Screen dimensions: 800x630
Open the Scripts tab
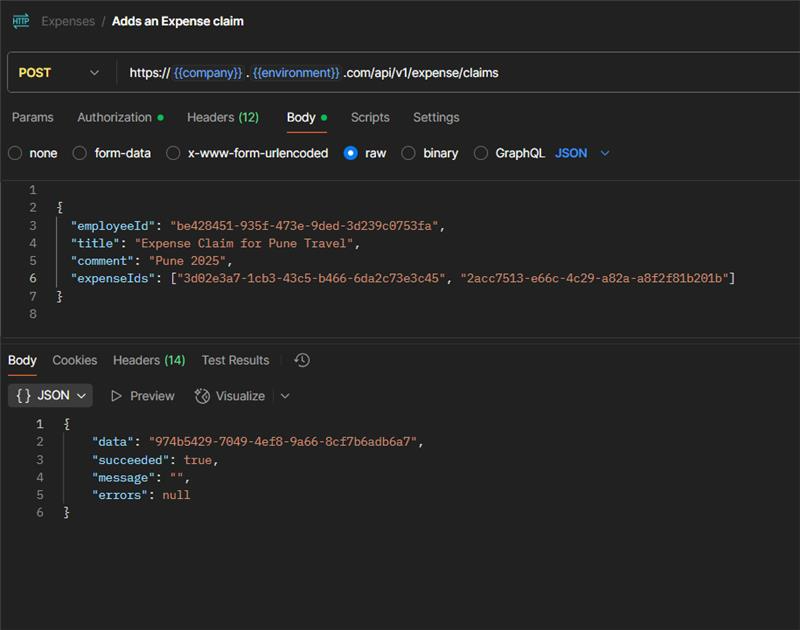click(370, 117)
